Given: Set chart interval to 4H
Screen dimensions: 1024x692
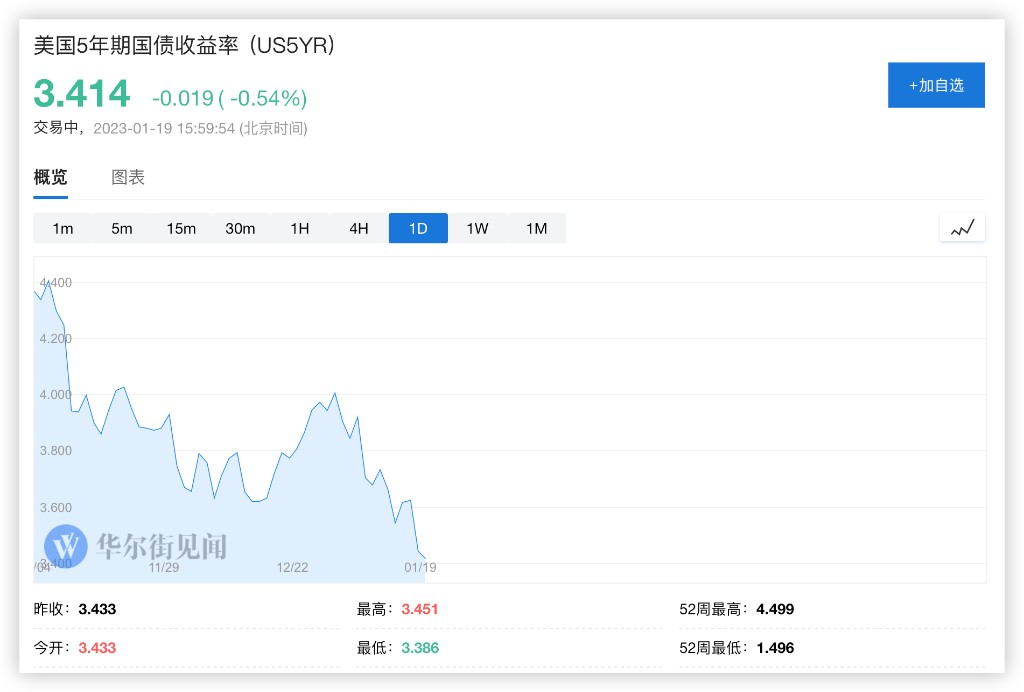Looking at the screenshot, I should click(359, 228).
